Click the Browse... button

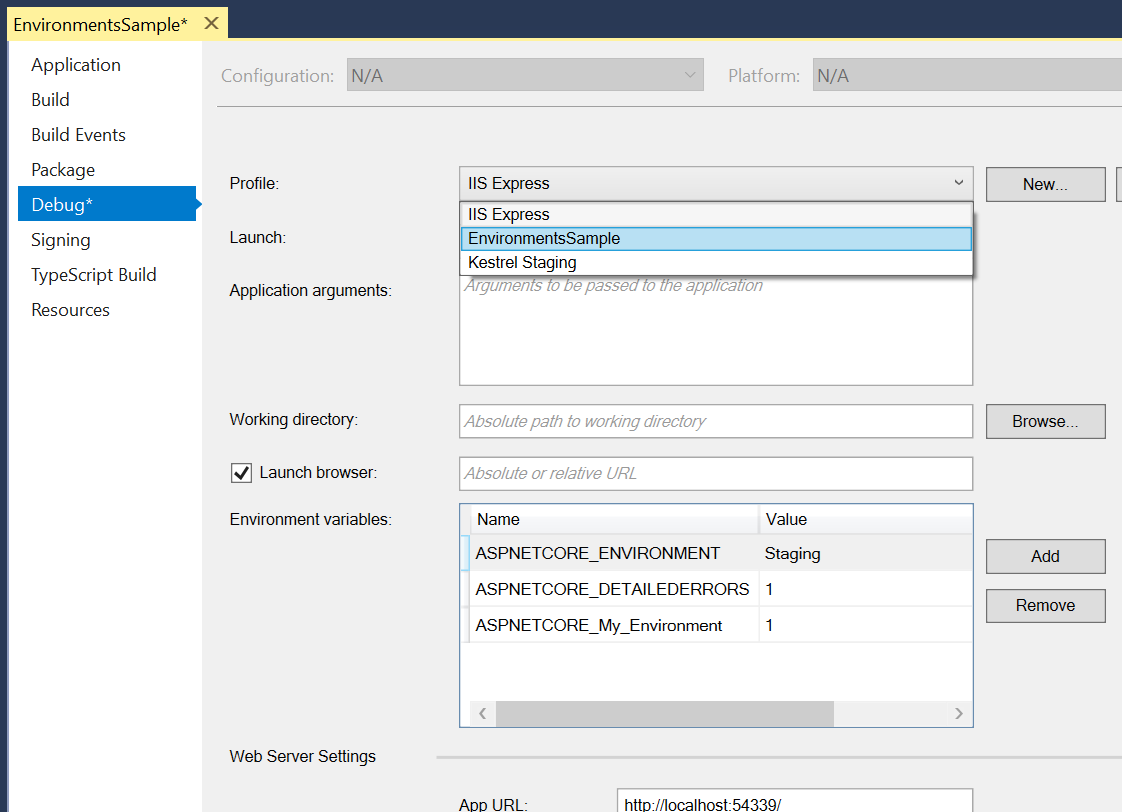click(x=1045, y=421)
